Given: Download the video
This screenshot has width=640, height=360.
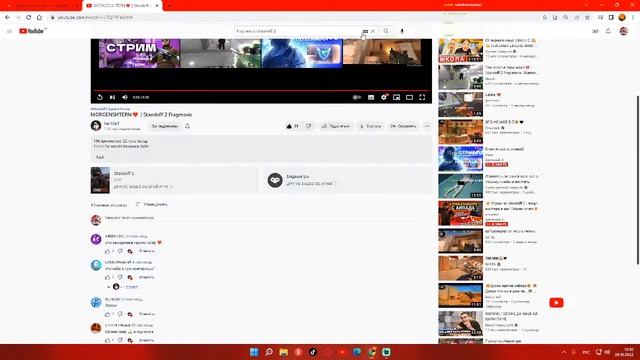Looking at the screenshot, I should [371, 126].
